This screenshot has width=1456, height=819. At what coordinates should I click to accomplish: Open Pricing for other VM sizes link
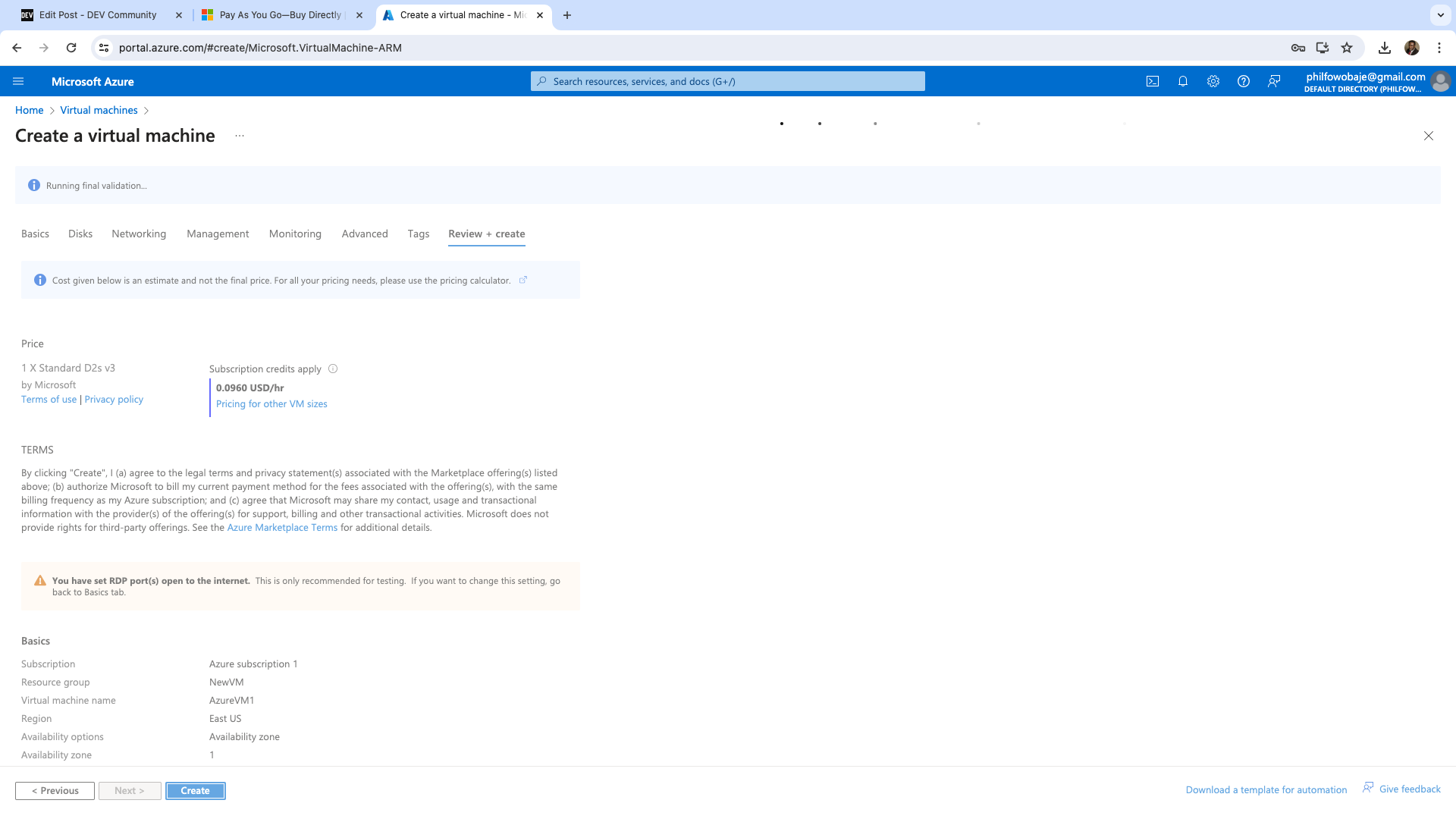[271, 404]
